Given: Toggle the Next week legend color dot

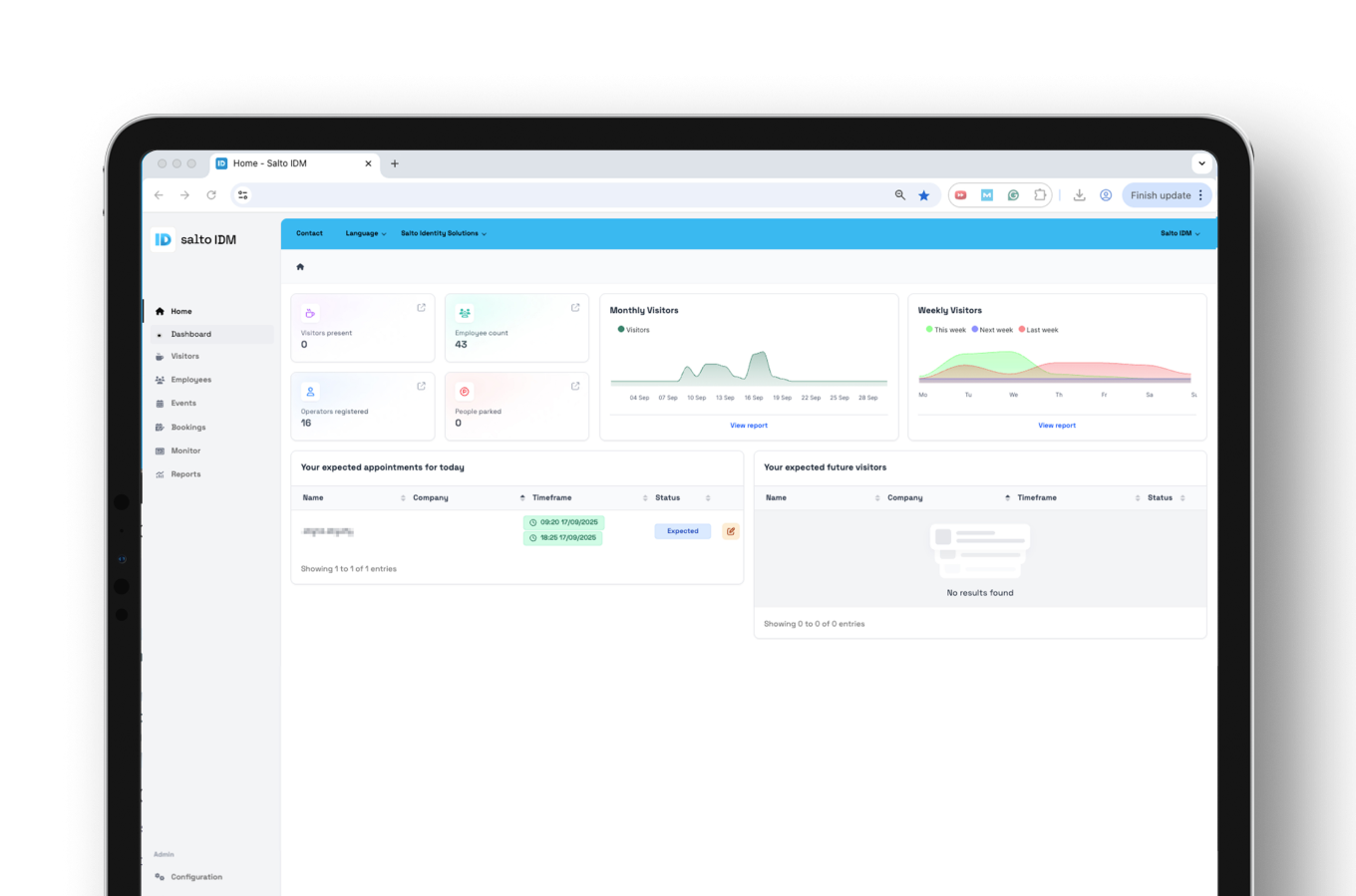Looking at the screenshot, I should click(975, 329).
